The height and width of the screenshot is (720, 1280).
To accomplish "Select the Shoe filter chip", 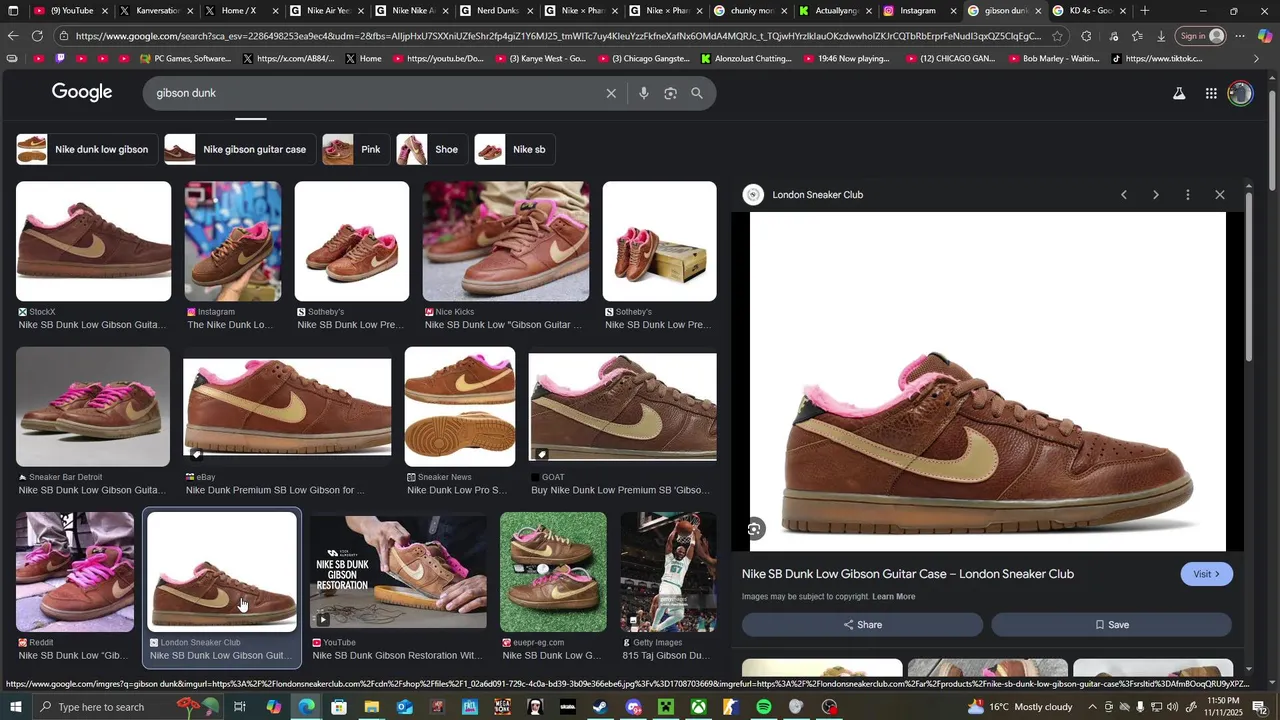I will click(432, 150).
